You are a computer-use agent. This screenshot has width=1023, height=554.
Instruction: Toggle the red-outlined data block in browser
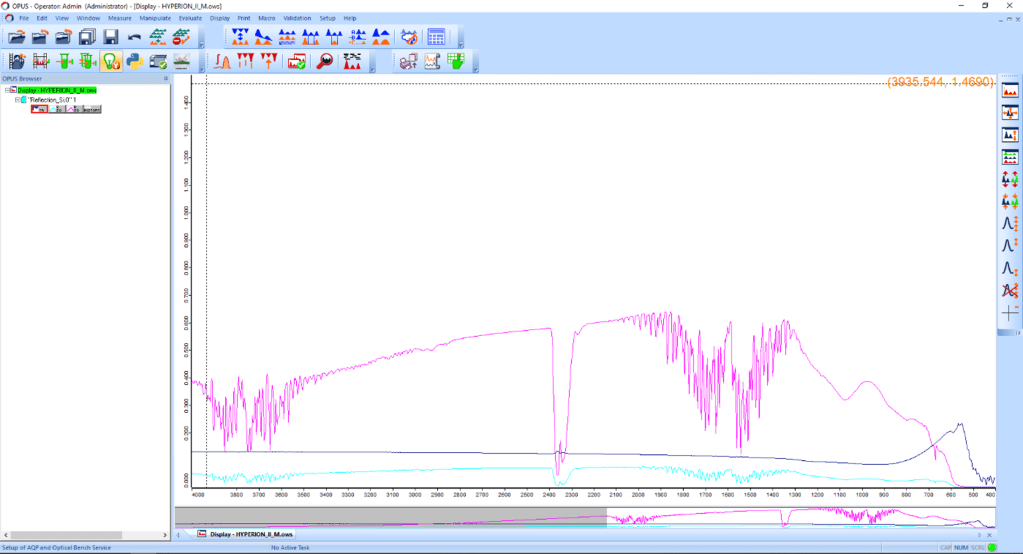(x=39, y=109)
